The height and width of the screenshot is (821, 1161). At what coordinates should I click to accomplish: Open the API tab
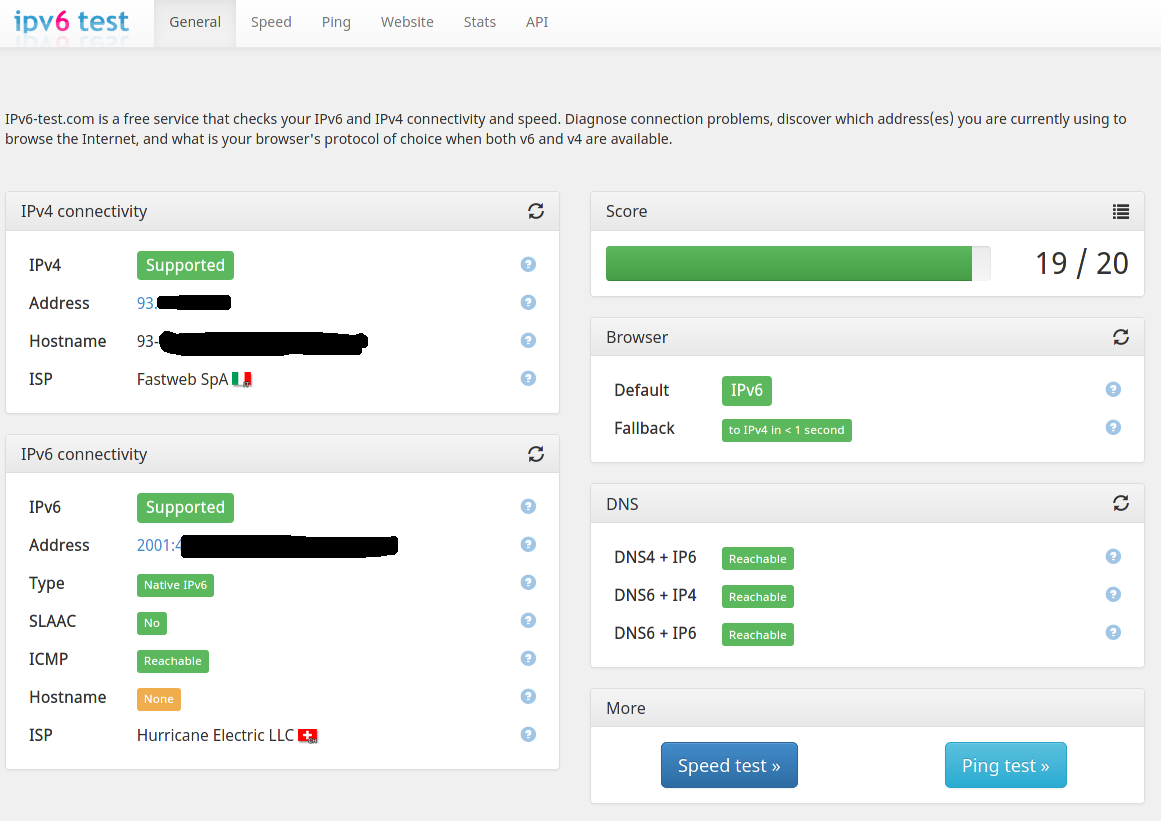537,22
